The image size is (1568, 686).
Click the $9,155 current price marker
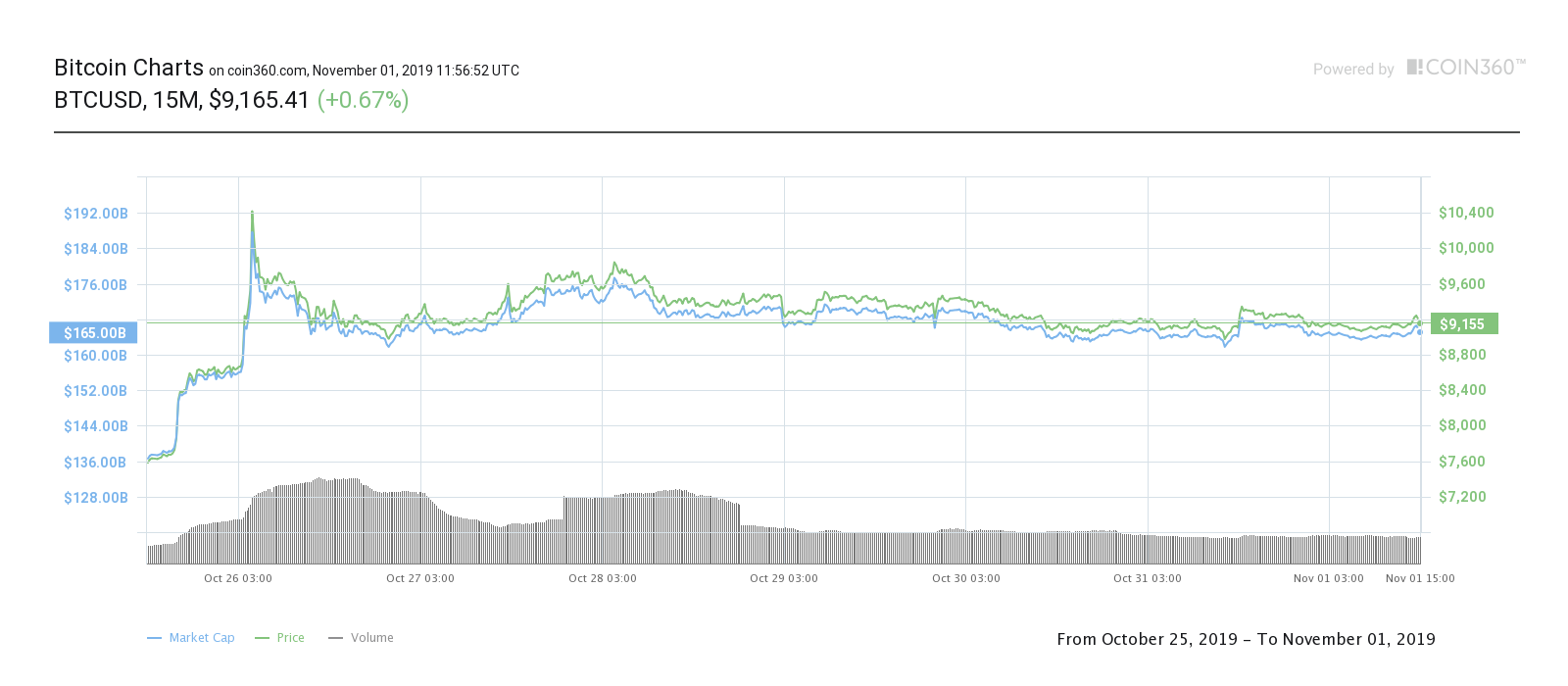[1464, 324]
